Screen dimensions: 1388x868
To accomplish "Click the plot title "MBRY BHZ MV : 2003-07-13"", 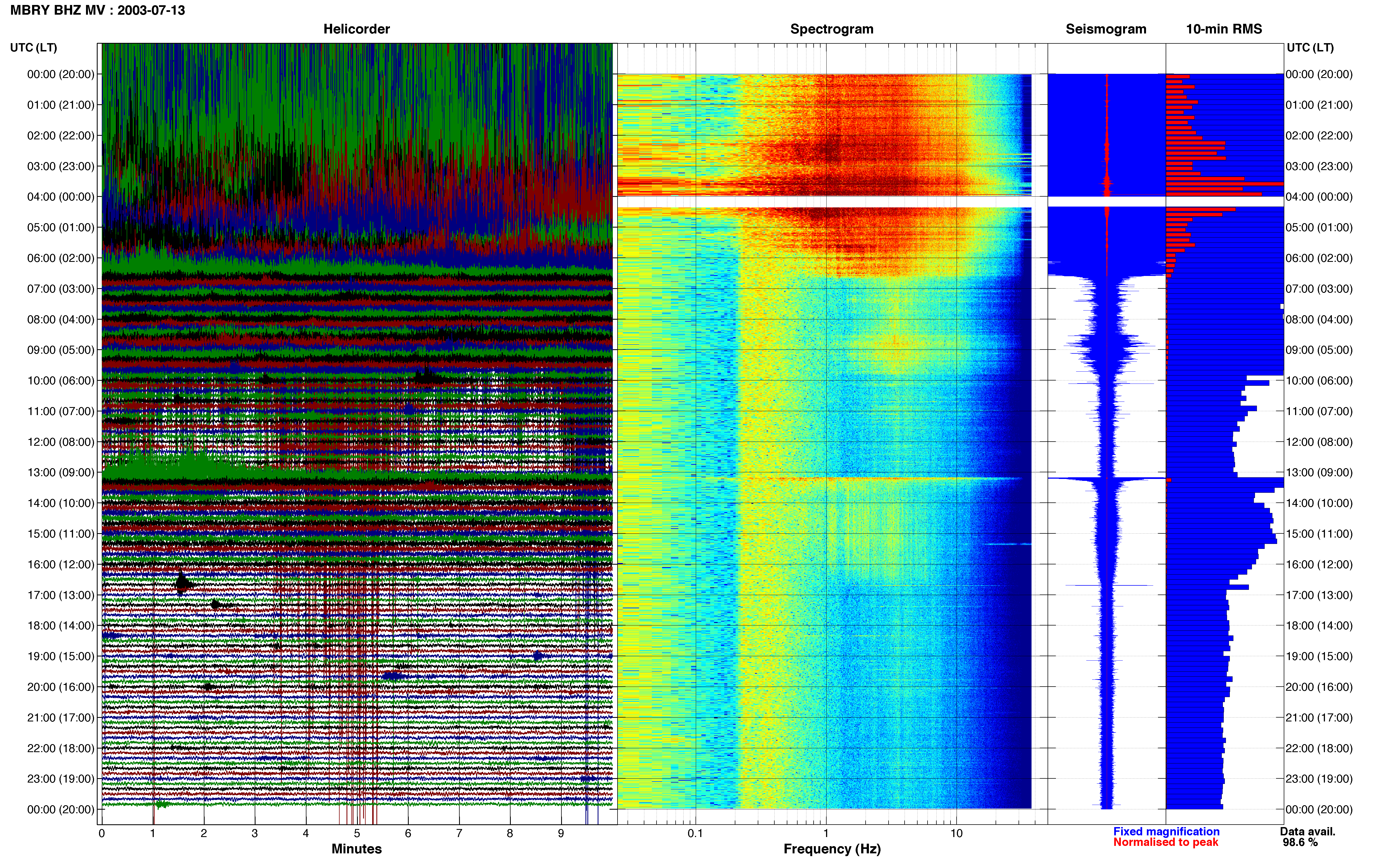I will pyautogui.click(x=98, y=10).
